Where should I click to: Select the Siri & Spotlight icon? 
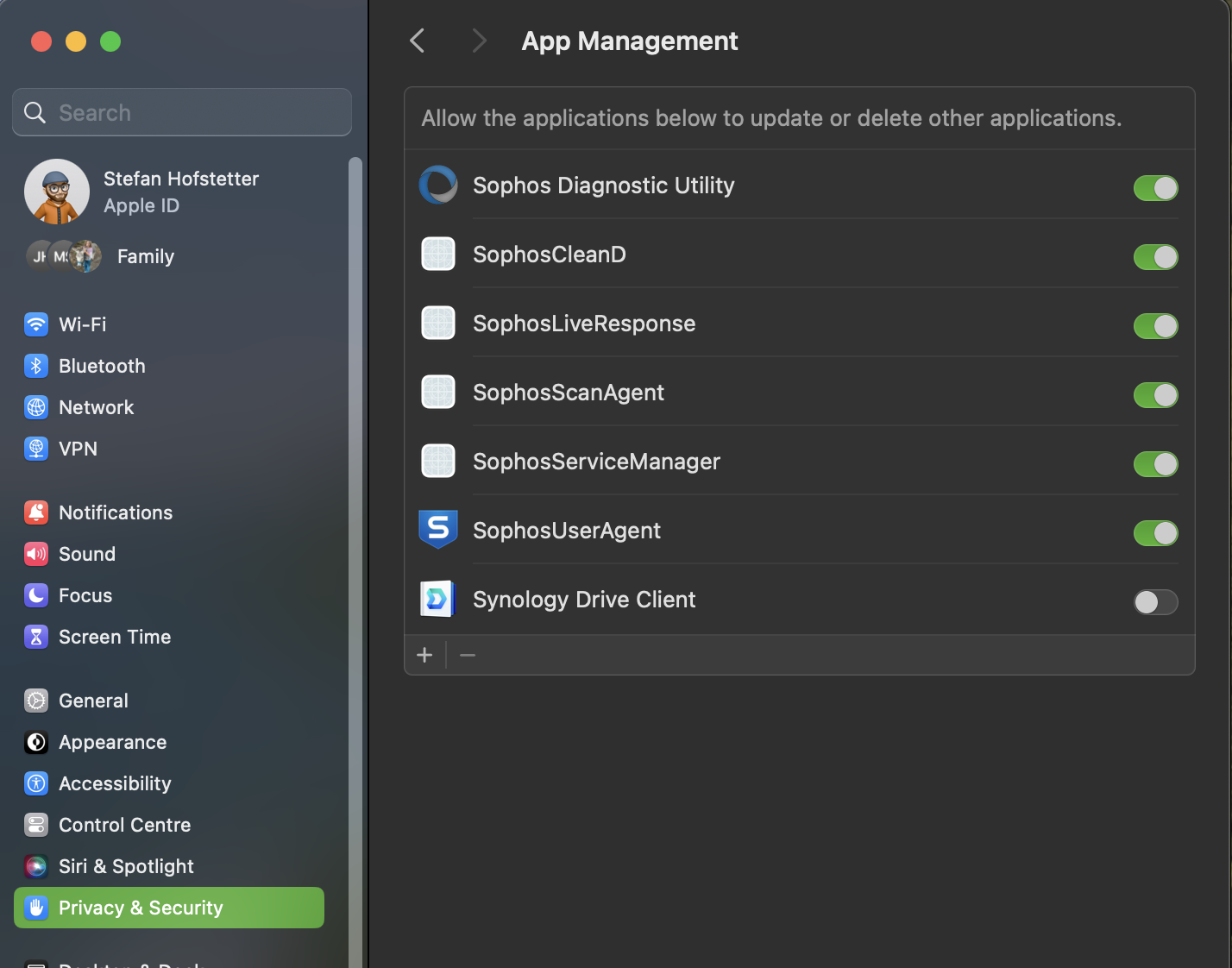coord(35,865)
